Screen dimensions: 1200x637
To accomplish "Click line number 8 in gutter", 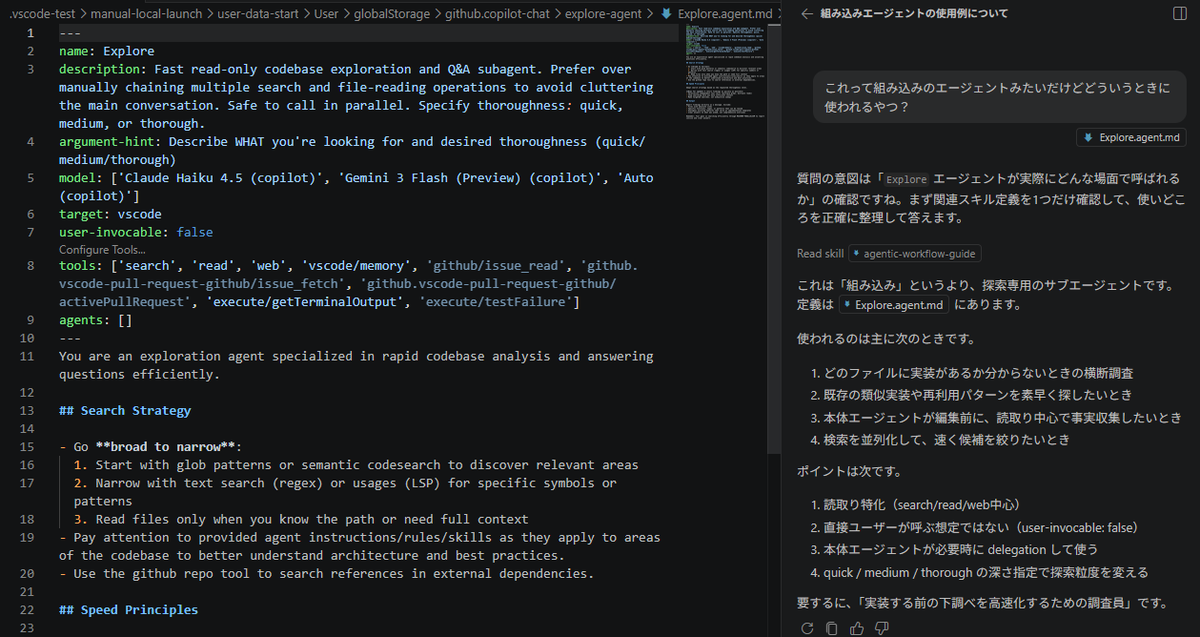I will (x=30, y=266).
